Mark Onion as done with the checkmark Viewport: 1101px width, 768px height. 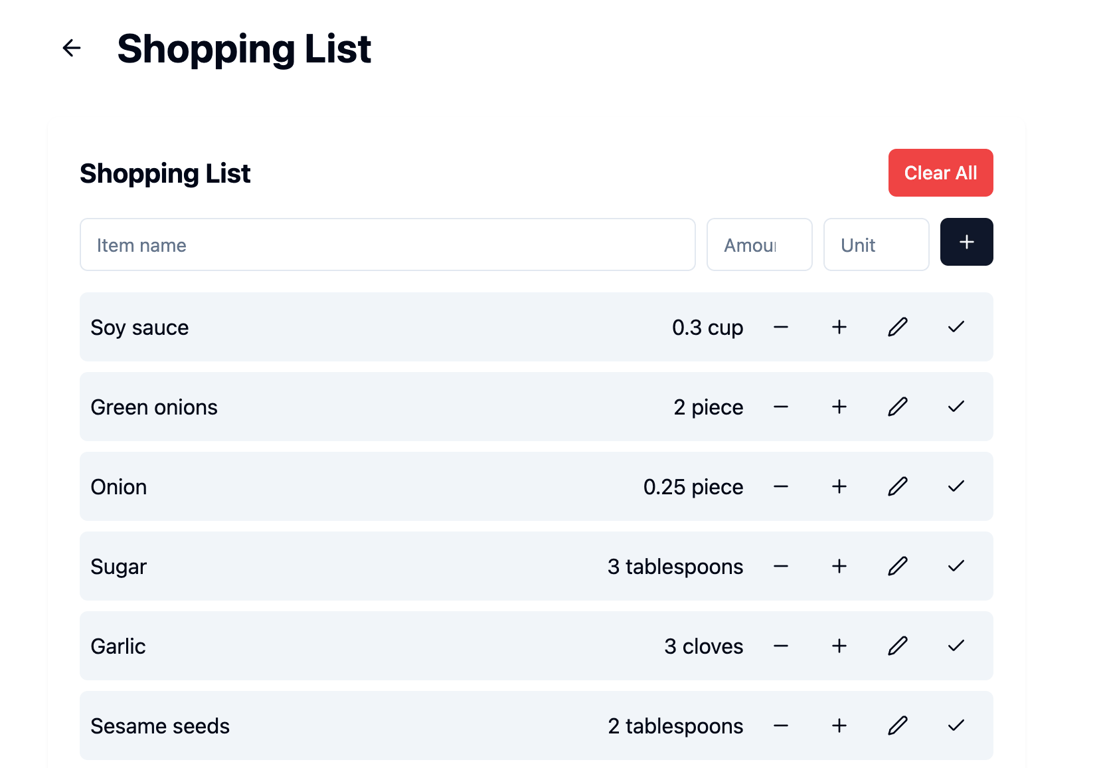(x=955, y=486)
